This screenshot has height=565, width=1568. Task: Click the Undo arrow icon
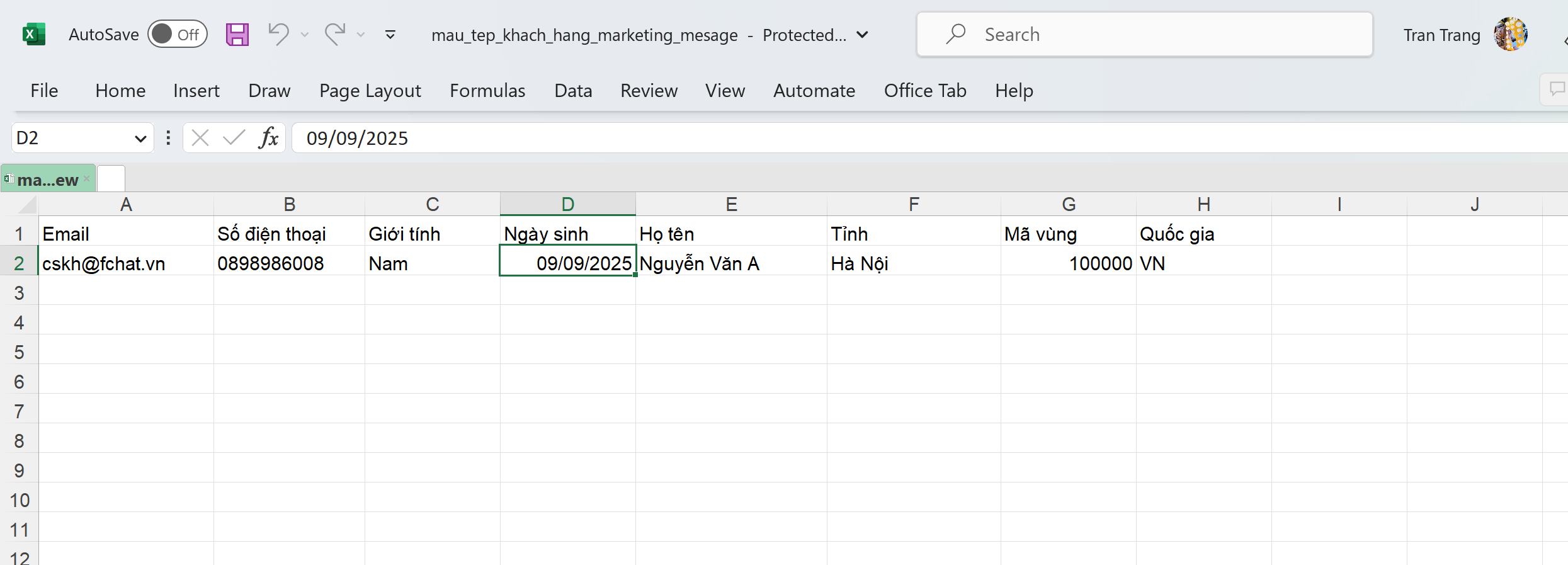tap(278, 35)
